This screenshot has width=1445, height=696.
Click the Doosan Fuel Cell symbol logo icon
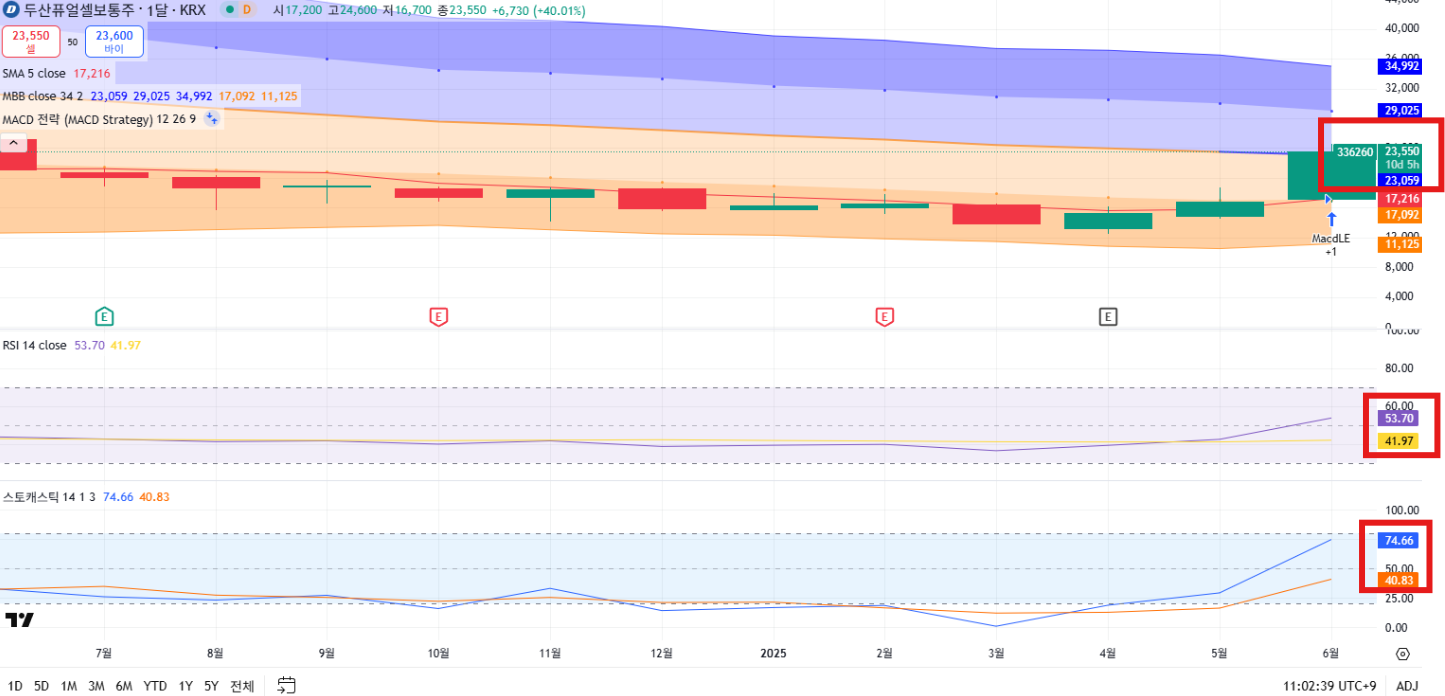click(x=12, y=10)
